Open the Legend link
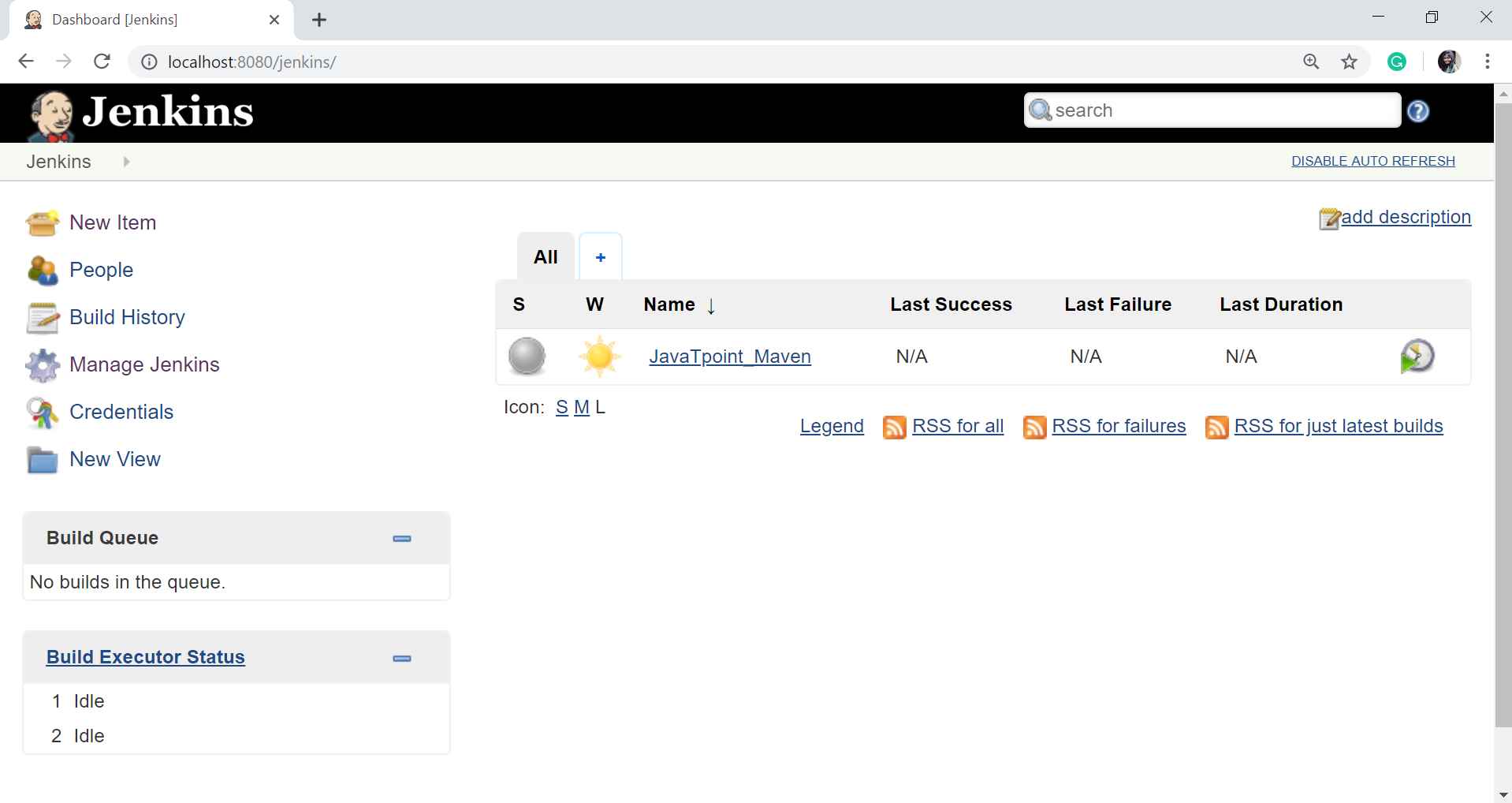Viewport: 1512px width, 803px height. point(832,426)
